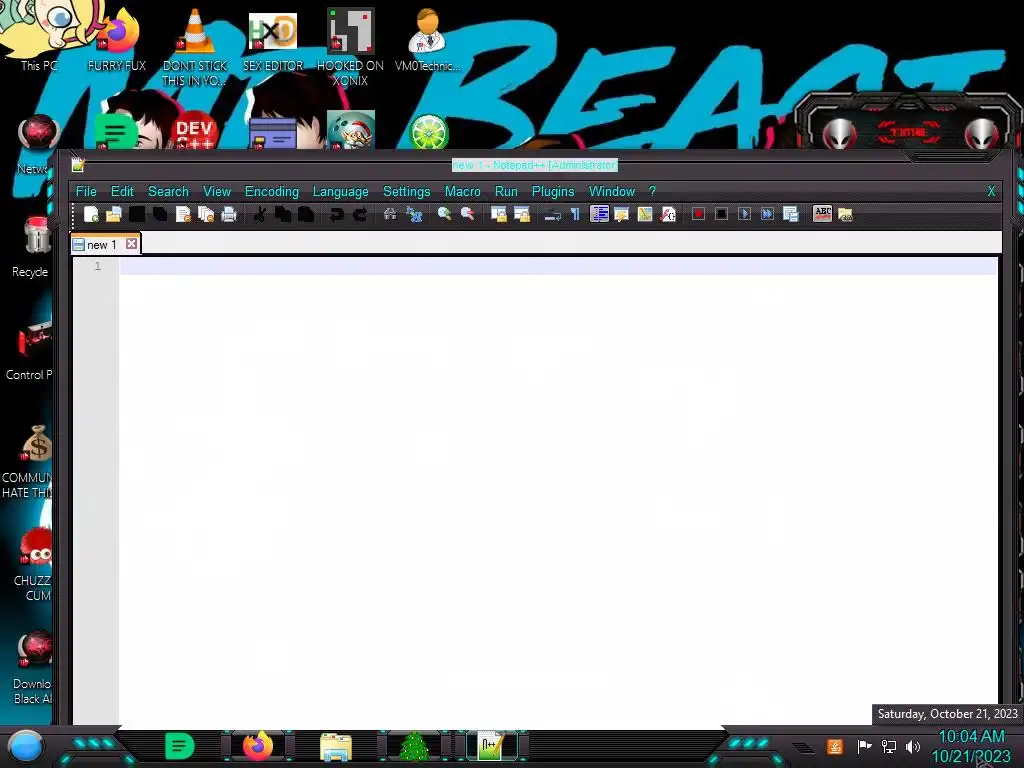The height and width of the screenshot is (768, 1024).
Task: Open the File menu
Action: tap(86, 191)
